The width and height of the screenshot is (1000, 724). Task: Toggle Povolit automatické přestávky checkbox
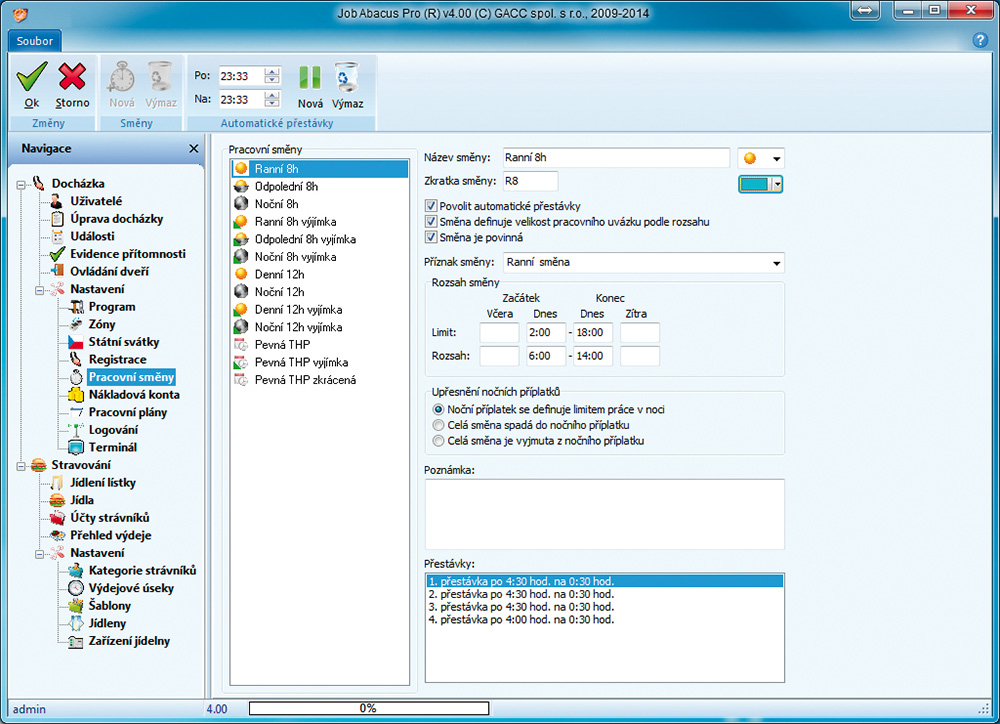tap(431, 206)
